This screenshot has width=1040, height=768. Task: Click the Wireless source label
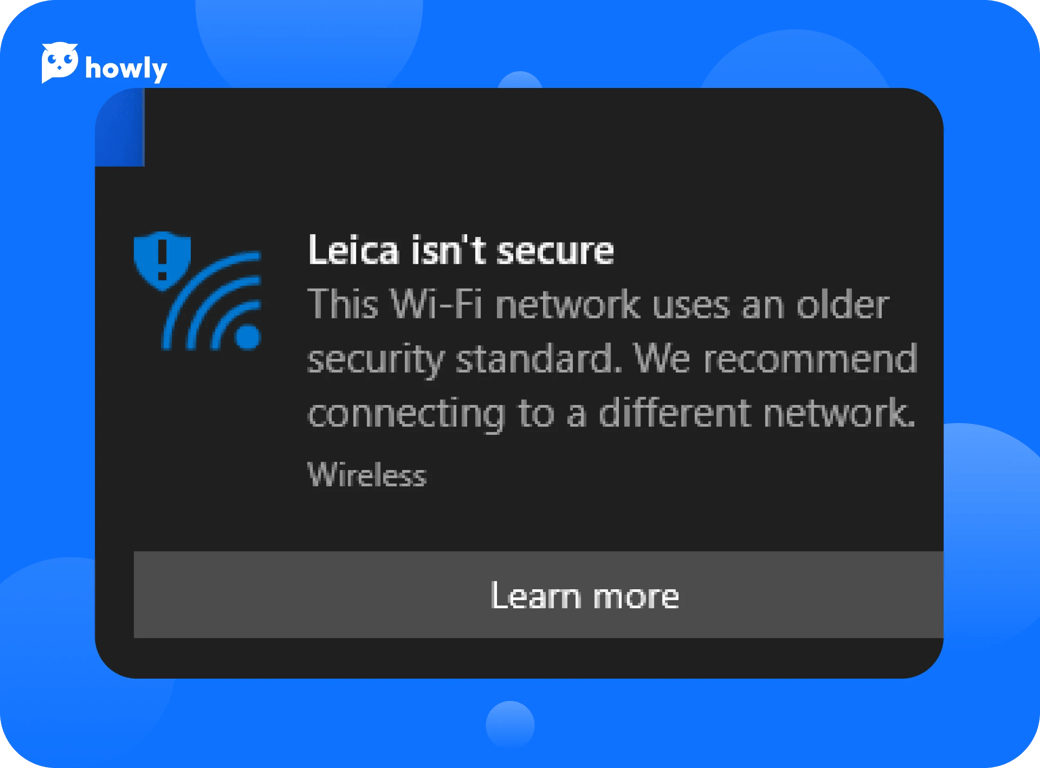tap(366, 474)
